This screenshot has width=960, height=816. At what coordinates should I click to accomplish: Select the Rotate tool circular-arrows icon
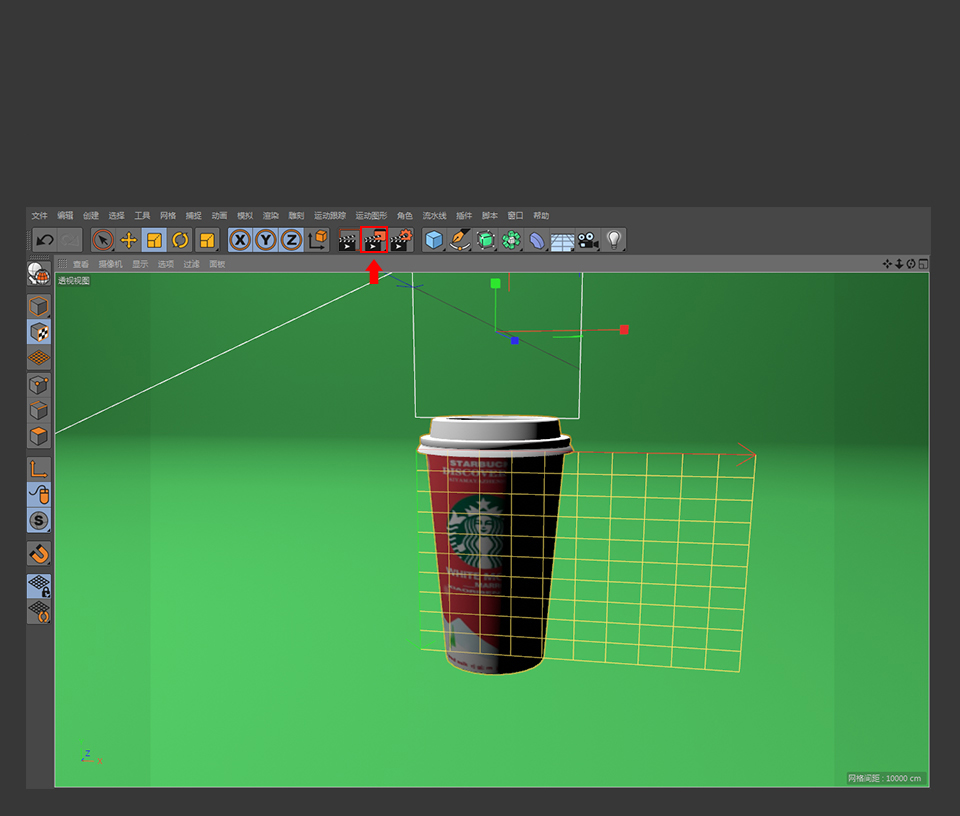click(180, 240)
